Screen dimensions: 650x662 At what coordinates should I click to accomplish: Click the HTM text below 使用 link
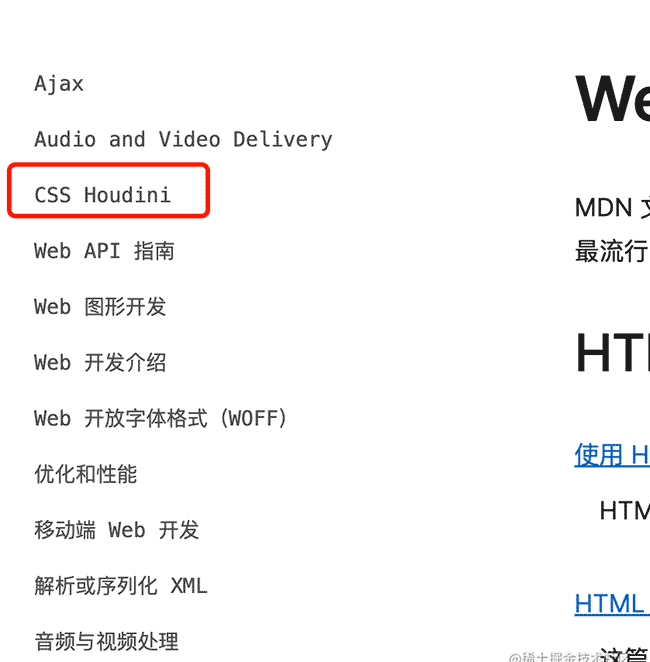(x=625, y=510)
